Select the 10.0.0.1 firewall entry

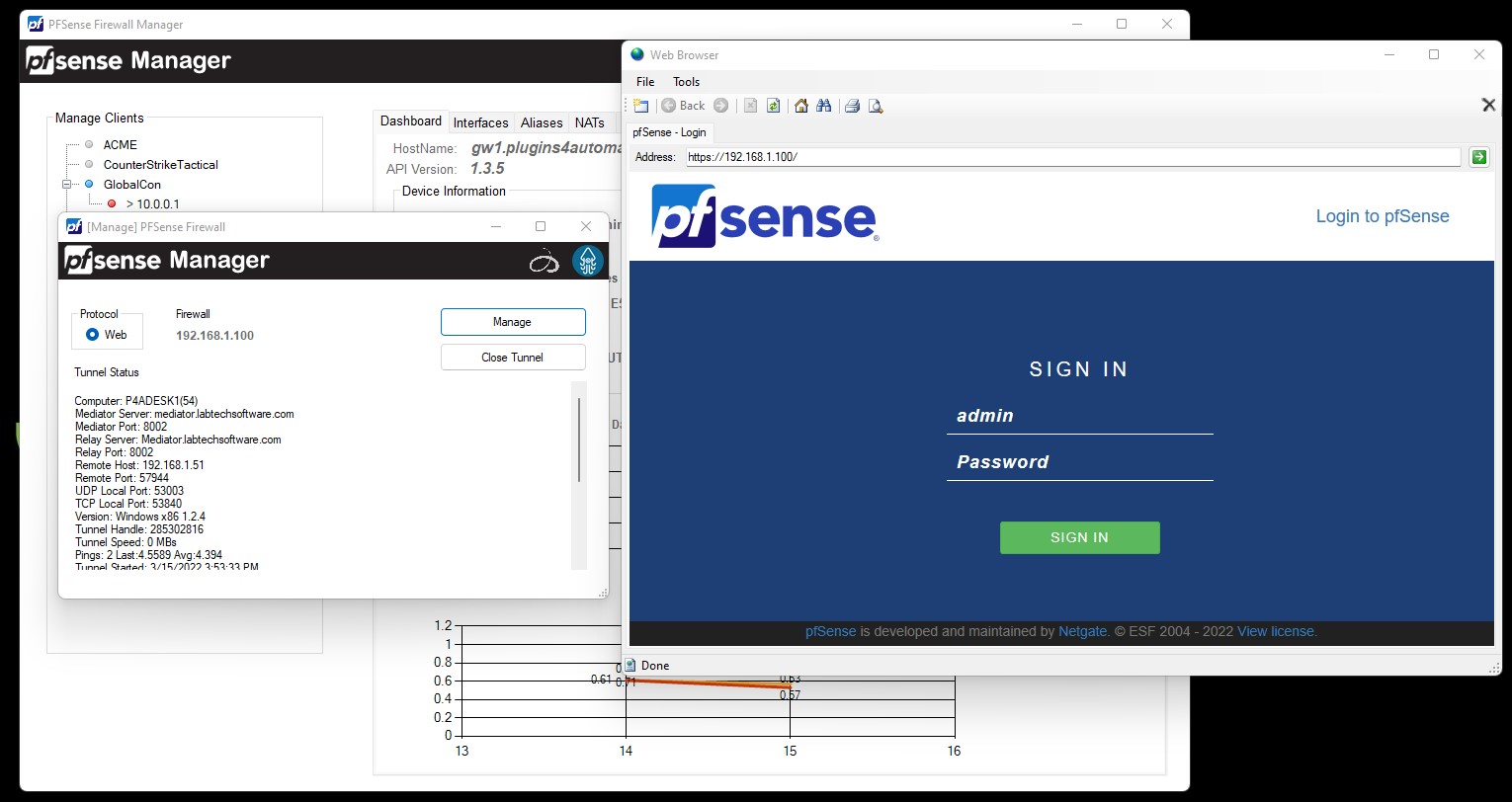pos(152,204)
